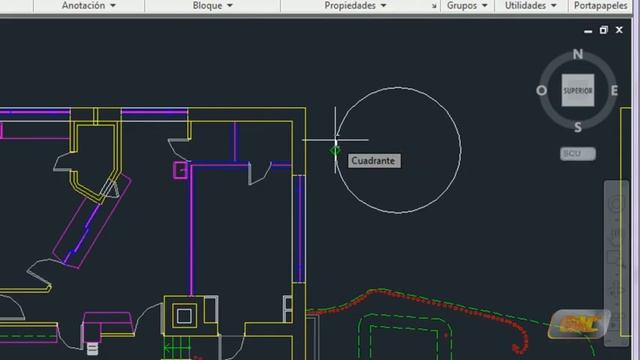This screenshot has height=360, width=640.
Task: Minimize the drawing viewport window
Action: 588,31
